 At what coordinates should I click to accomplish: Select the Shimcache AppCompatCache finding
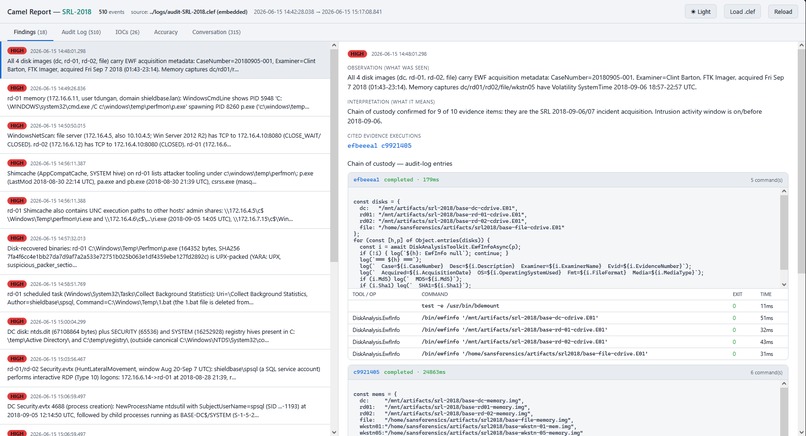point(165,173)
